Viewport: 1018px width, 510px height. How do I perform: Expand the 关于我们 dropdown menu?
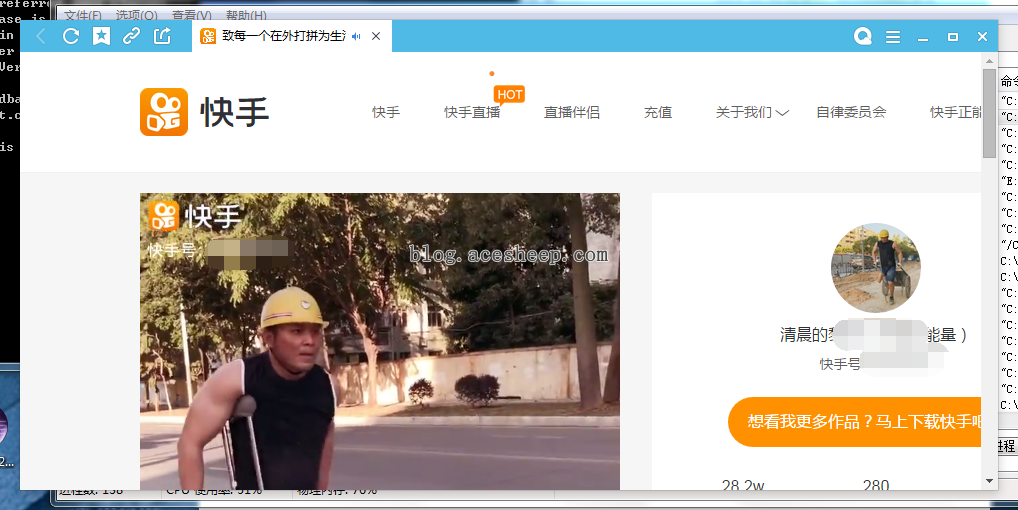click(x=752, y=112)
